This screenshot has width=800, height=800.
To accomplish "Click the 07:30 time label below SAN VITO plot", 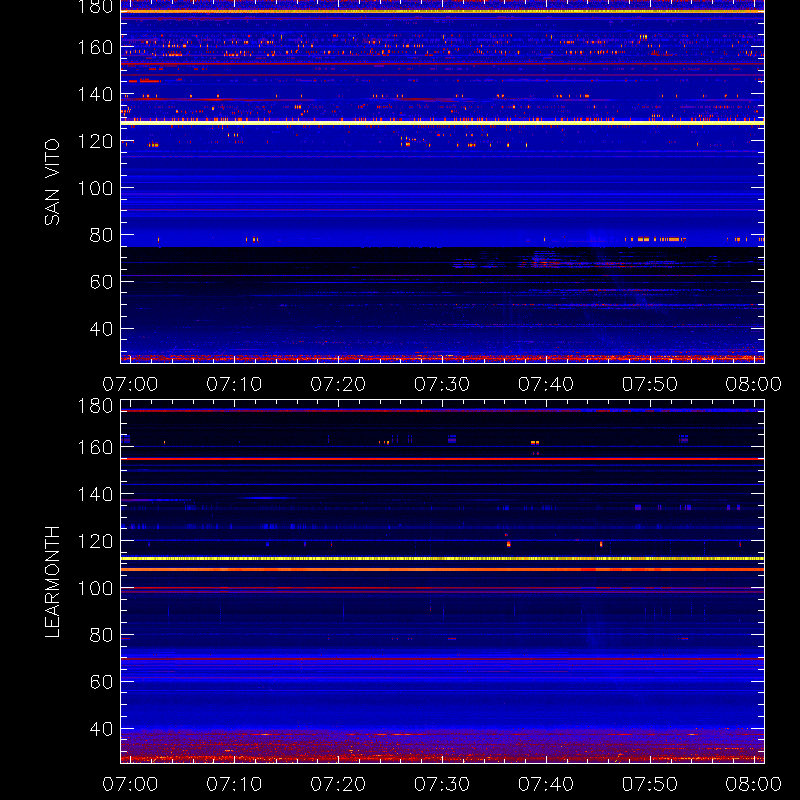I will 442,384.
